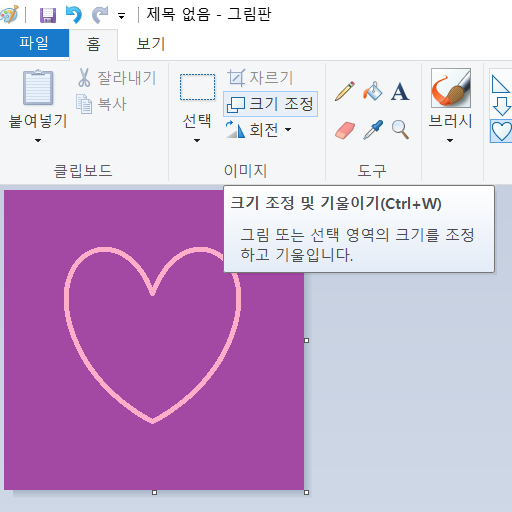Click the 붙여넣기 clipboard icon

coord(38,88)
